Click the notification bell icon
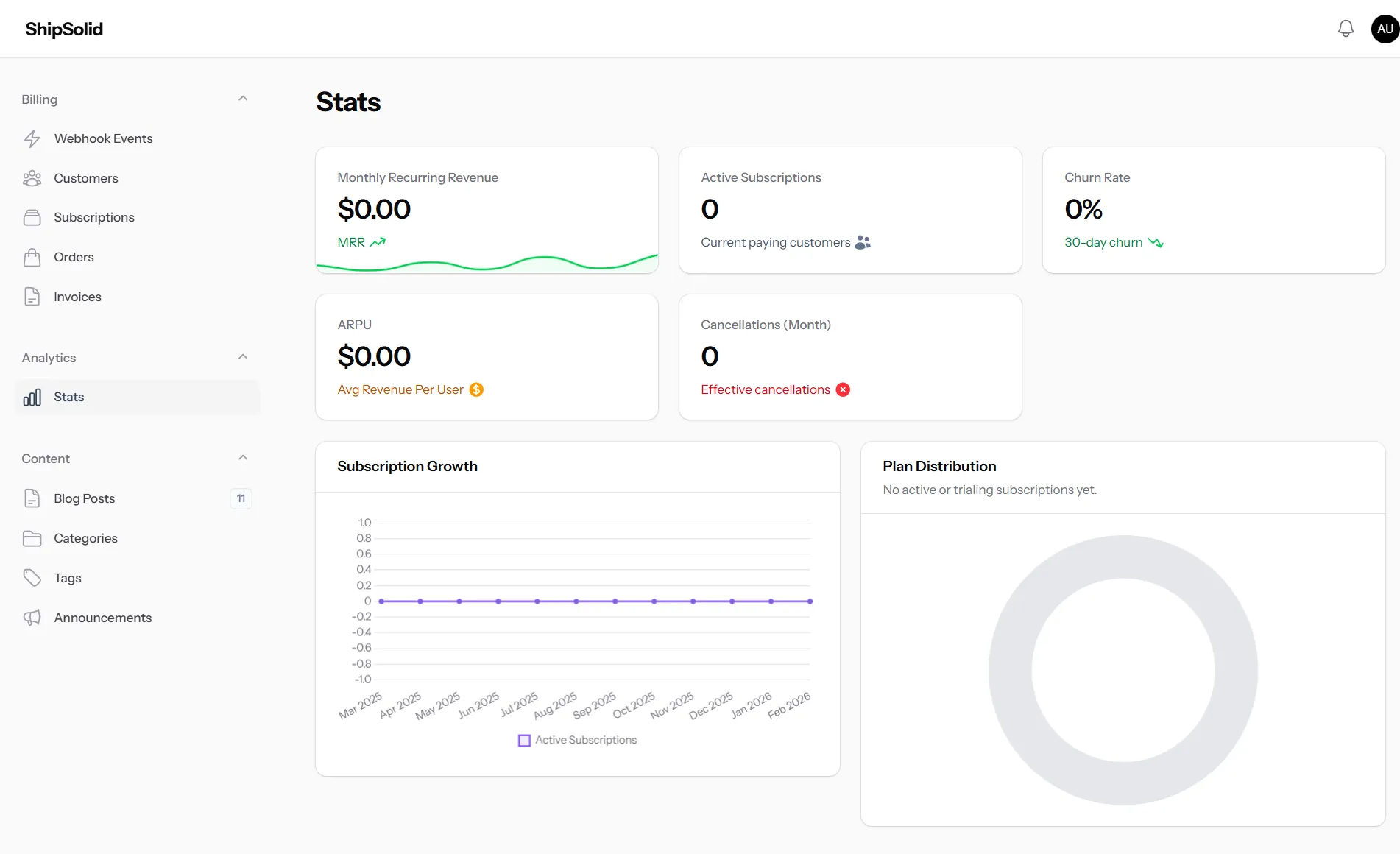 coord(1346,28)
